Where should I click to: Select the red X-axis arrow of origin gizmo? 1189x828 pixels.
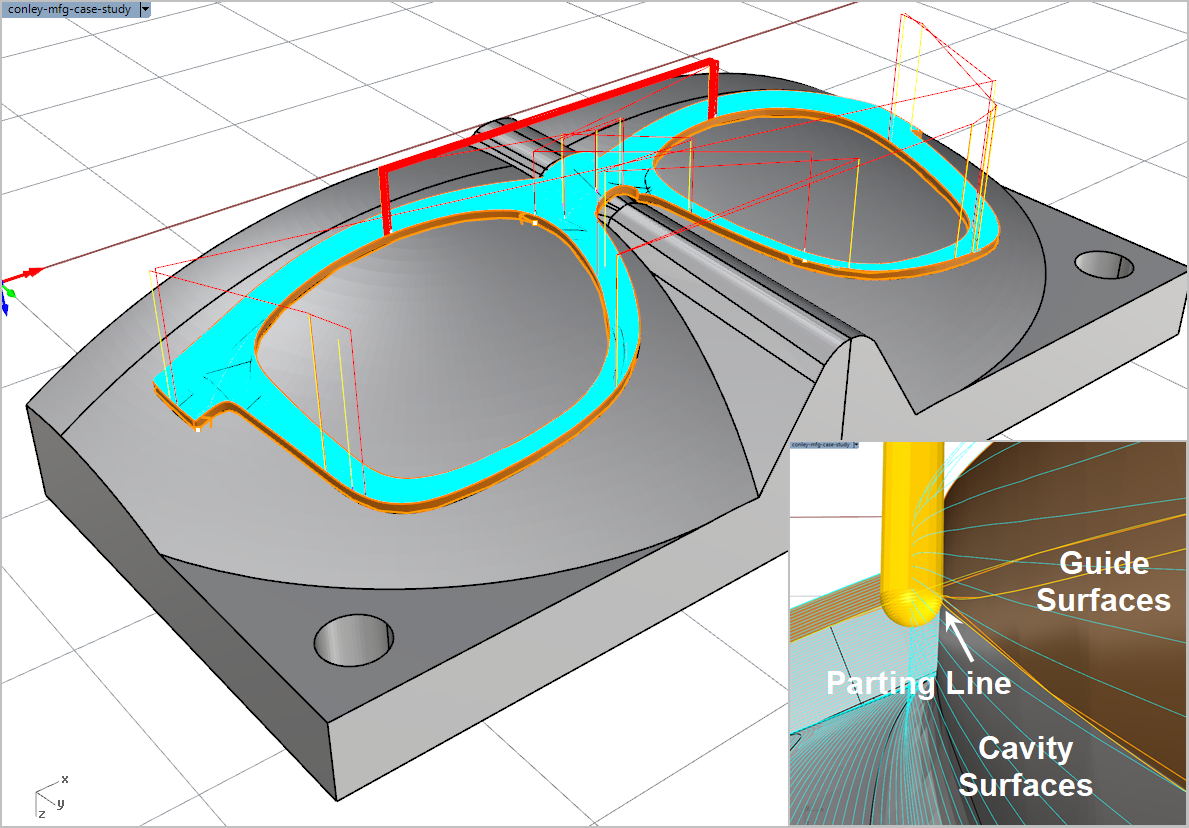click(30, 272)
